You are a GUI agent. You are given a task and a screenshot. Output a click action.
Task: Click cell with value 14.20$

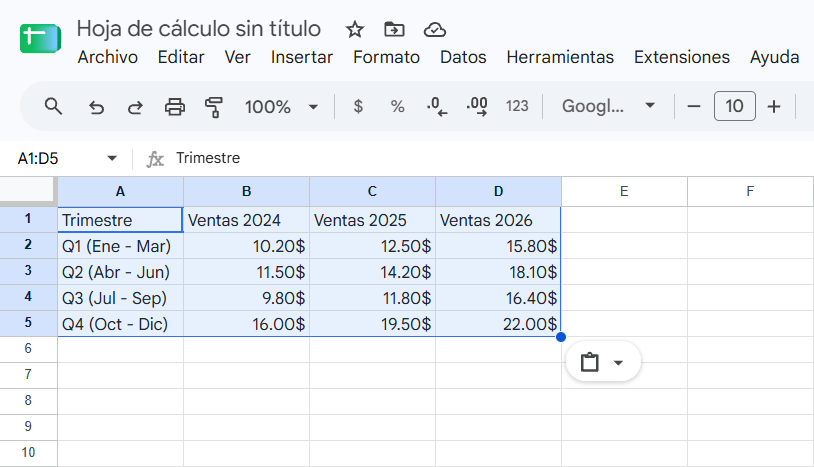click(x=372, y=271)
